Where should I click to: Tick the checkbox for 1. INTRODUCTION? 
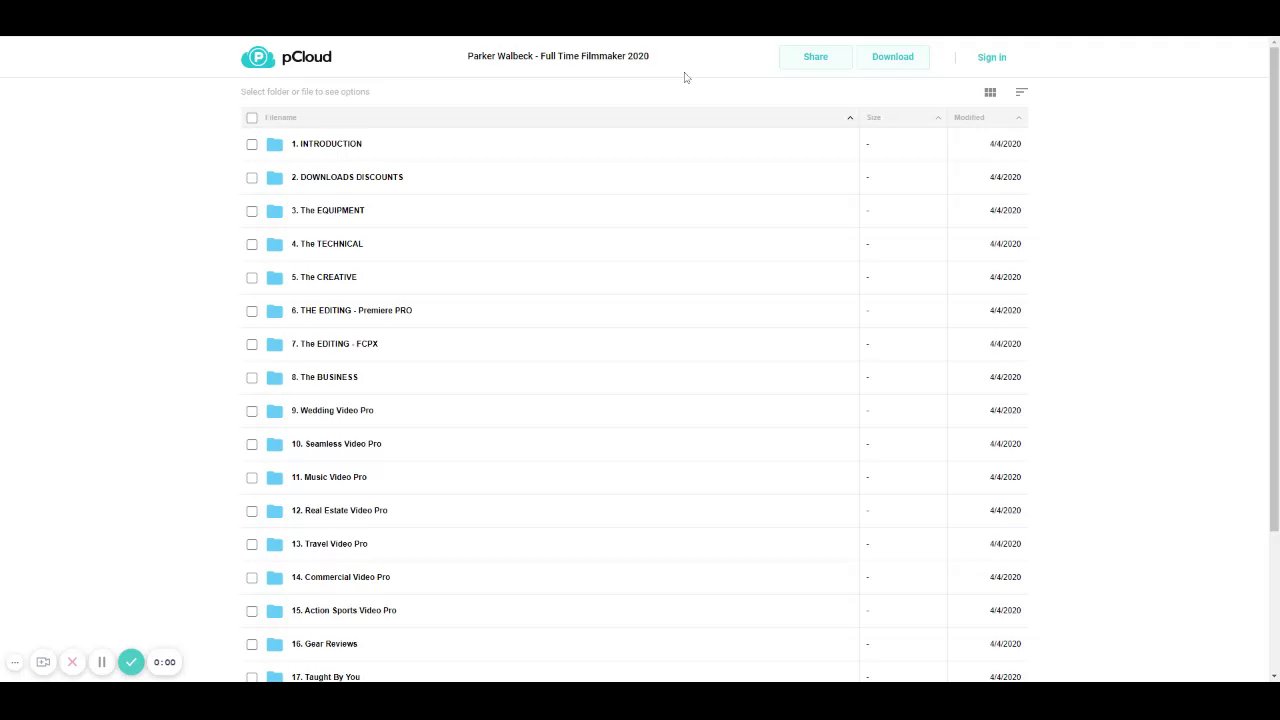coord(252,144)
